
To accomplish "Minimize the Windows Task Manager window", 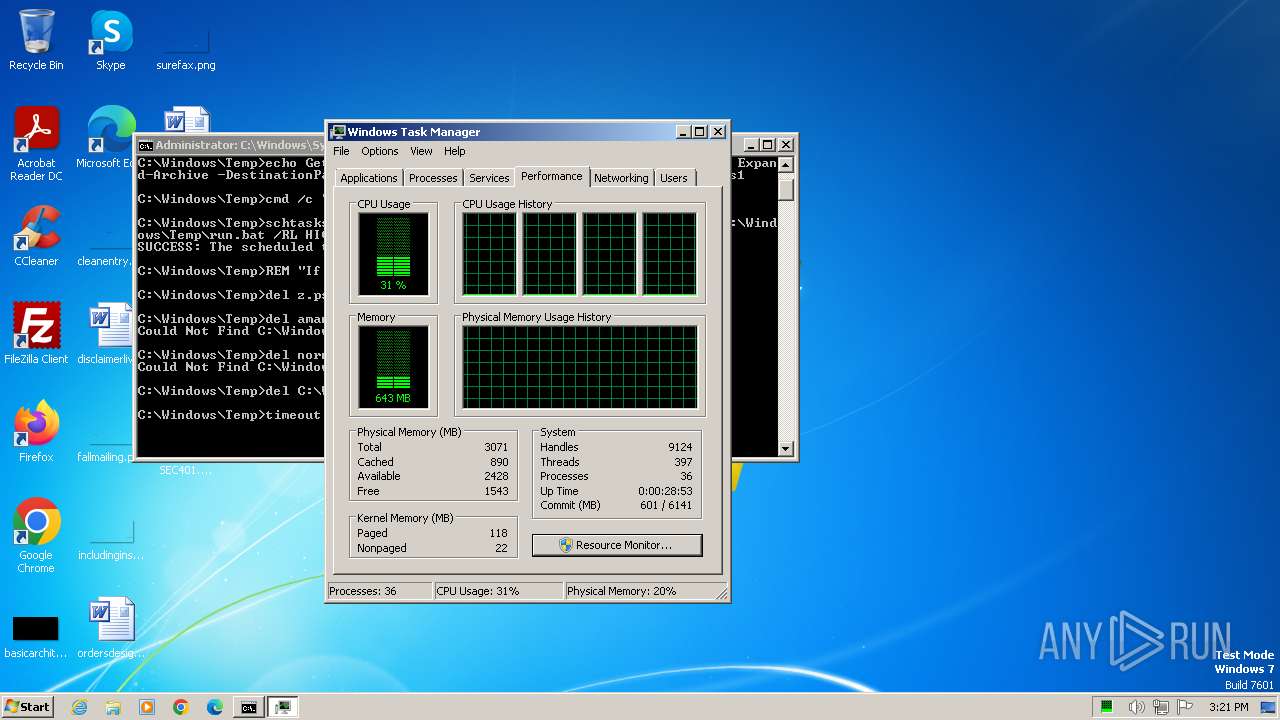I will point(683,132).
